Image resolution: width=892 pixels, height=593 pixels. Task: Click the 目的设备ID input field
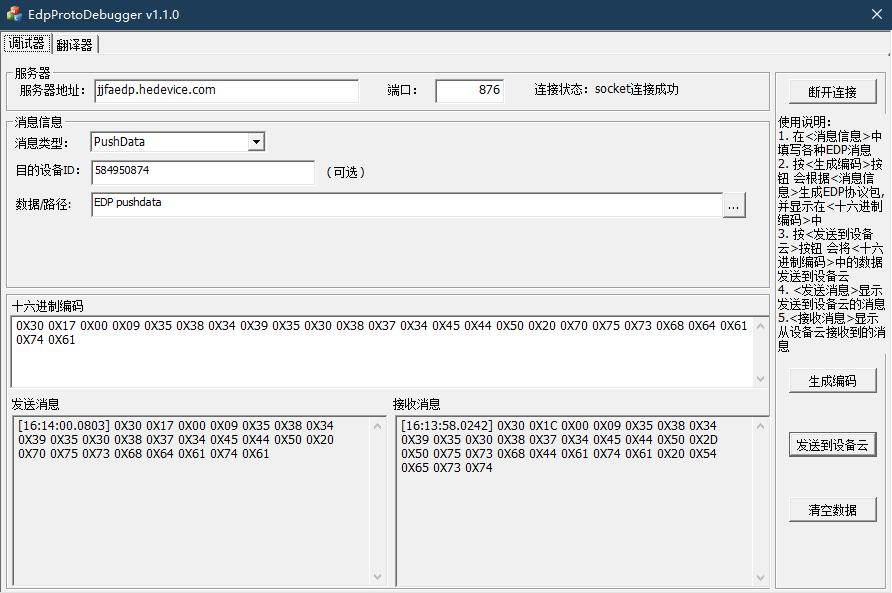(203, 172)
